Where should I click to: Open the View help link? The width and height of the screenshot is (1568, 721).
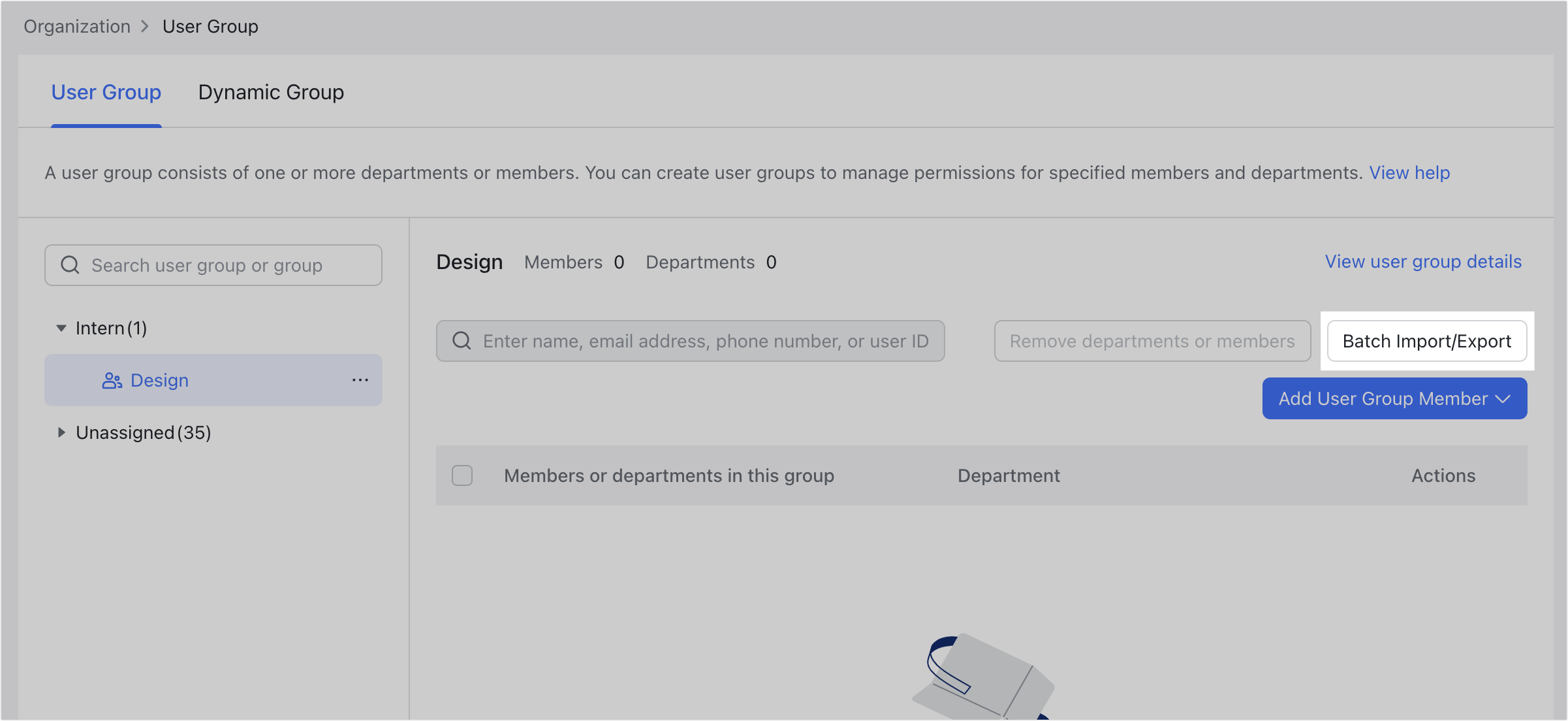1409,172
